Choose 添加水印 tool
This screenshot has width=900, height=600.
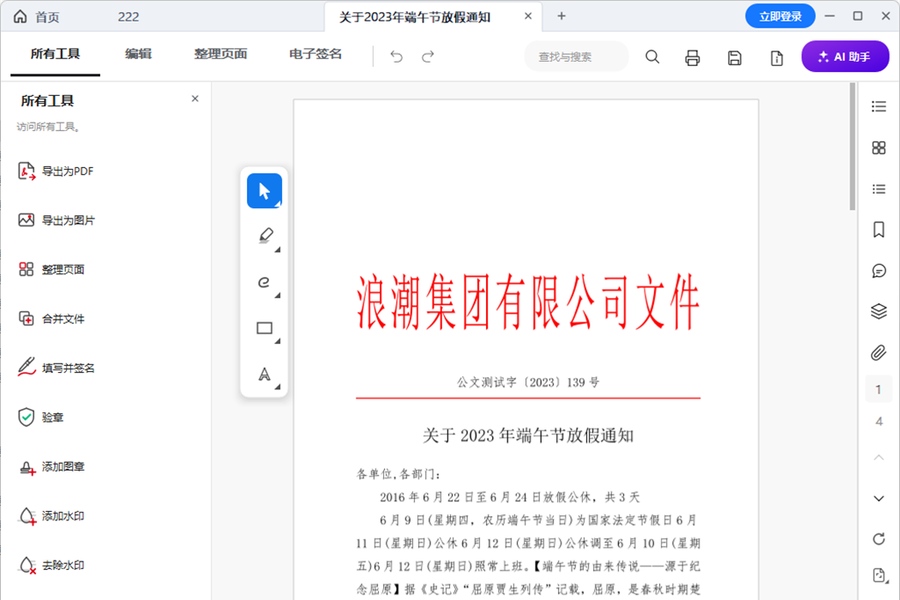51,516
